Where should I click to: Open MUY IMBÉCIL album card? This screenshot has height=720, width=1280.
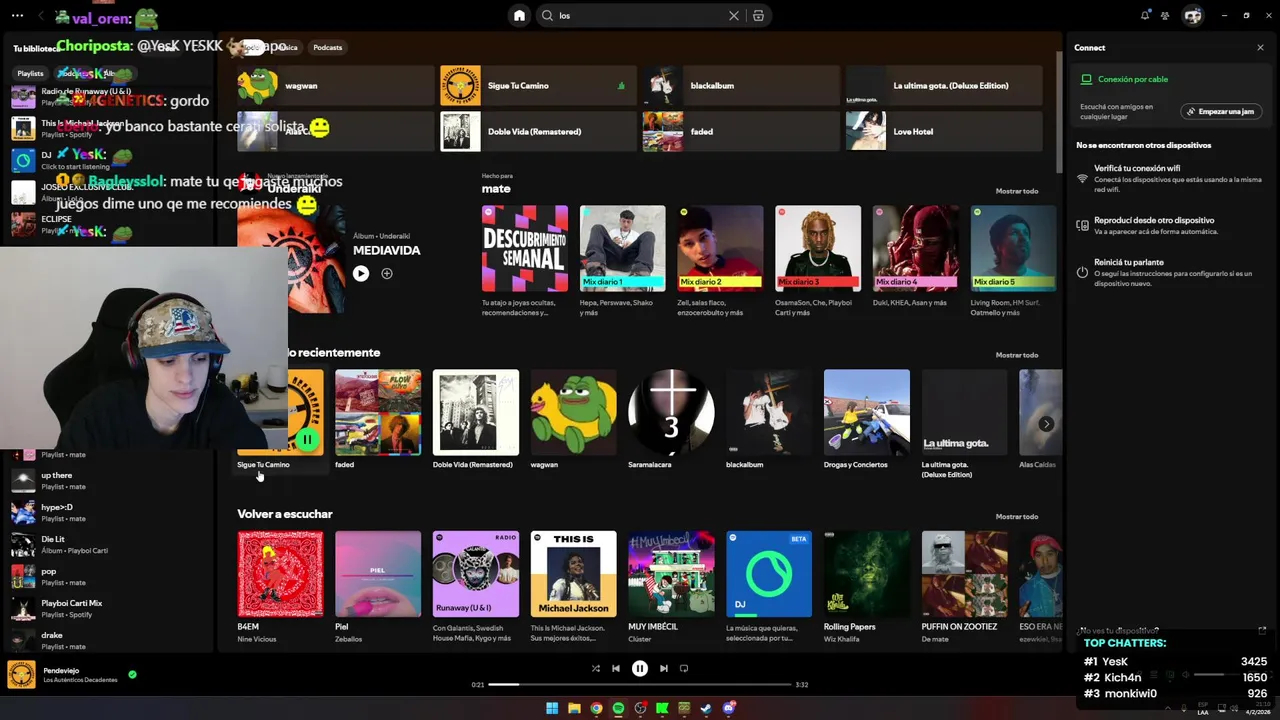click(671, 587)
